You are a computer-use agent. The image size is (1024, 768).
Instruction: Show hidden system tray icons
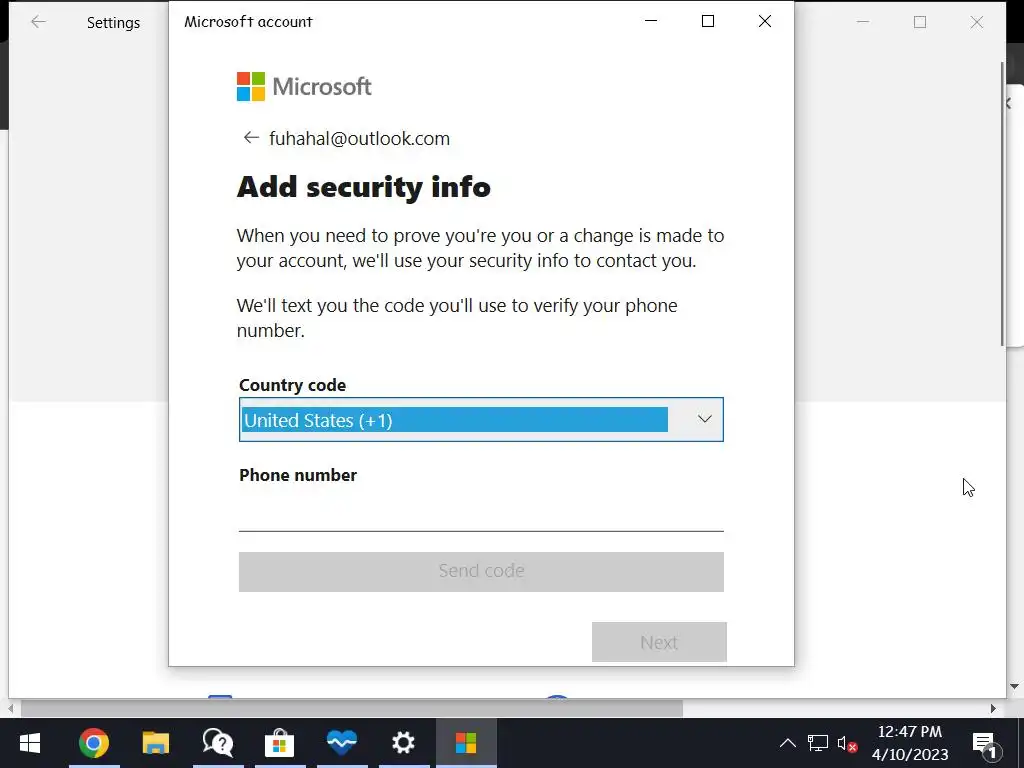point(788,743)
